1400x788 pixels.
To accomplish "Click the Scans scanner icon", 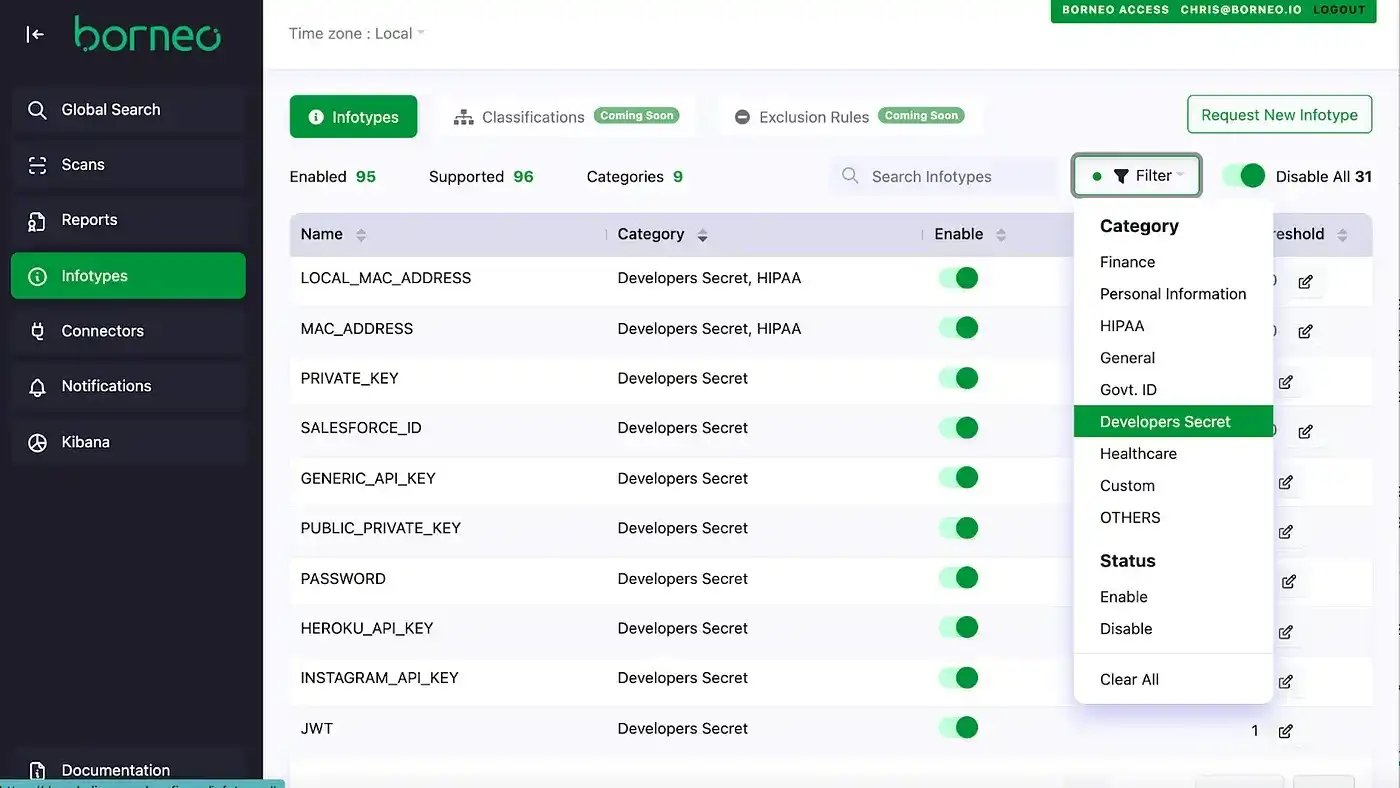I will [x=37, y=165].
